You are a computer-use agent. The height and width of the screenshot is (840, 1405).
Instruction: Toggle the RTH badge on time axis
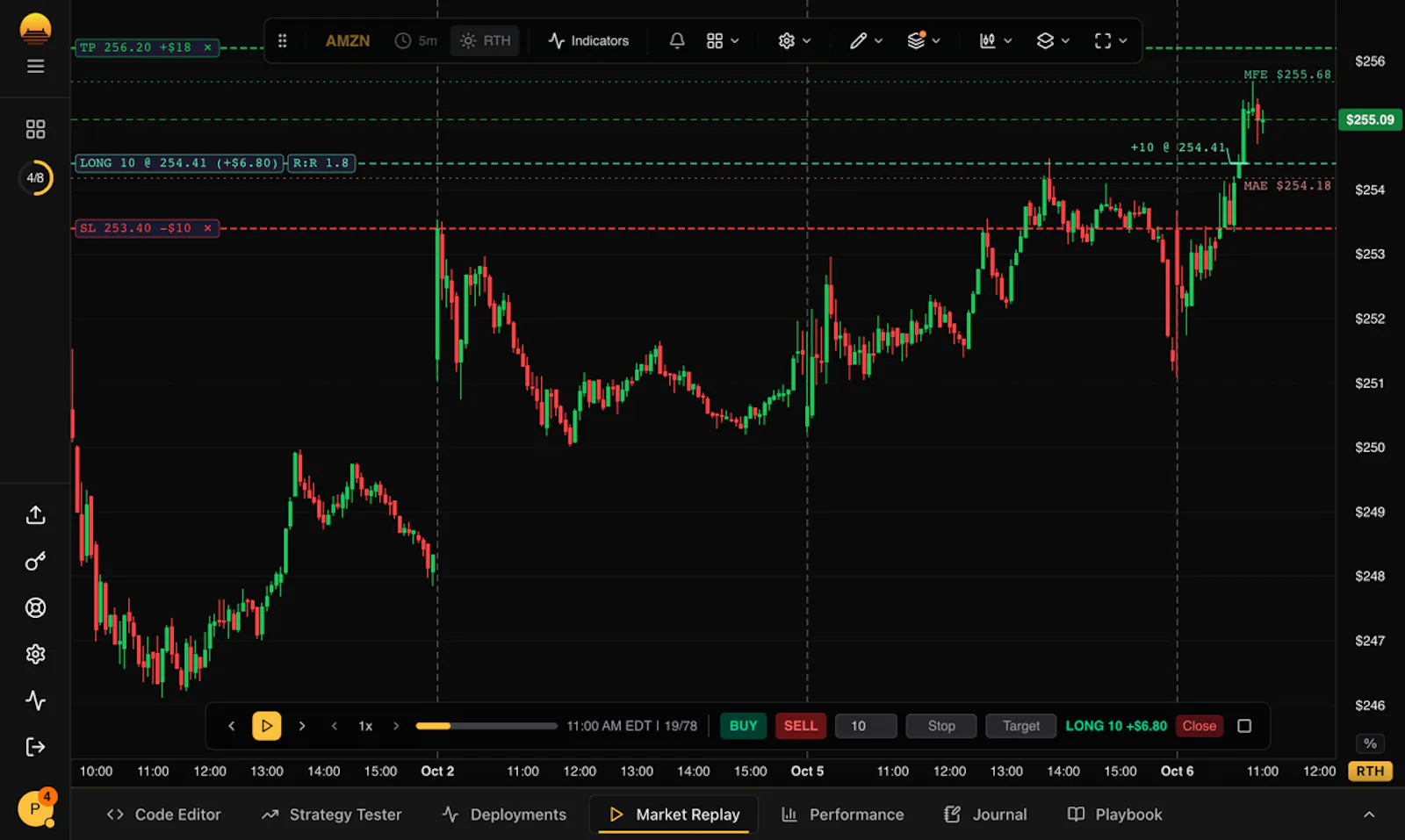(1370, 771)
